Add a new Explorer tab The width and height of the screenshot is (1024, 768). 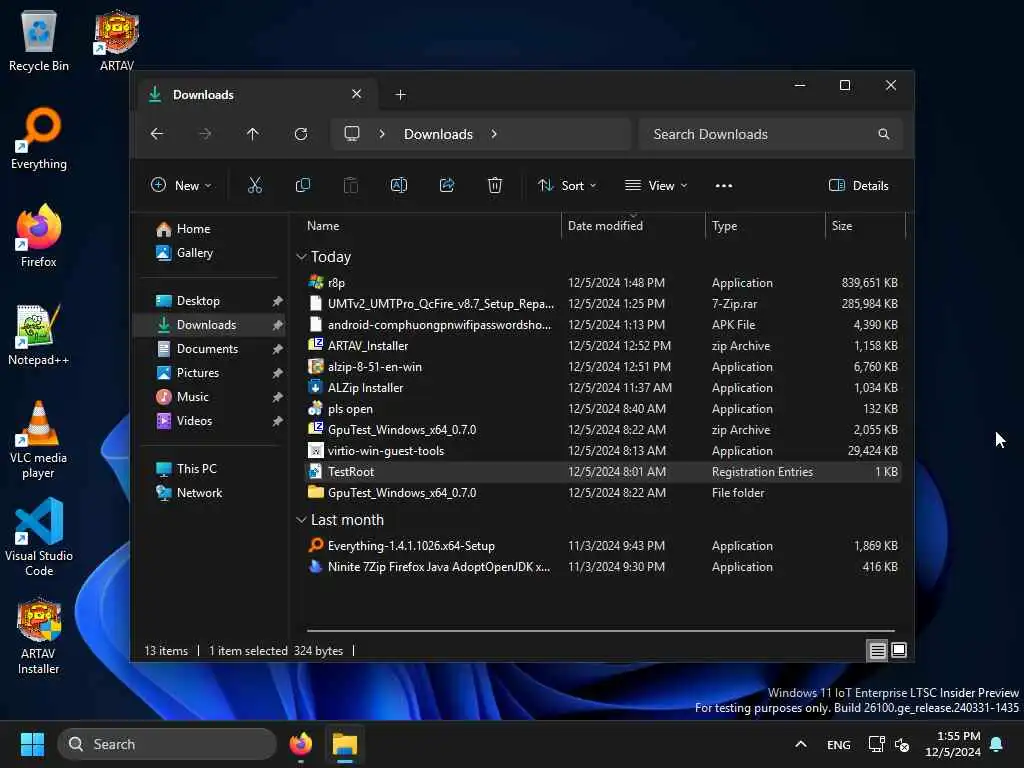[400, 95]
